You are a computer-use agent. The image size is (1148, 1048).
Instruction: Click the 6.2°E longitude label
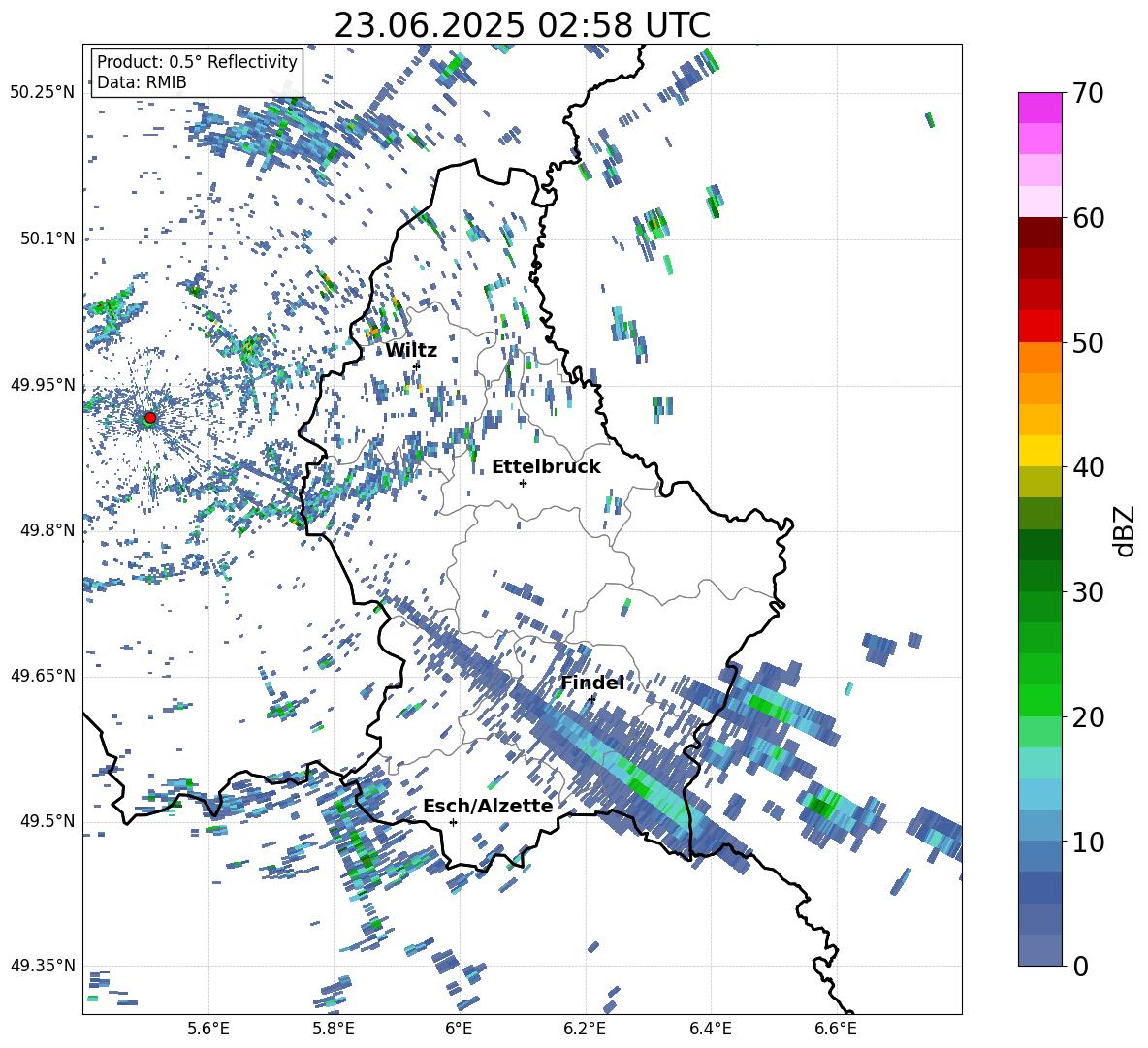pos(585,1029)
